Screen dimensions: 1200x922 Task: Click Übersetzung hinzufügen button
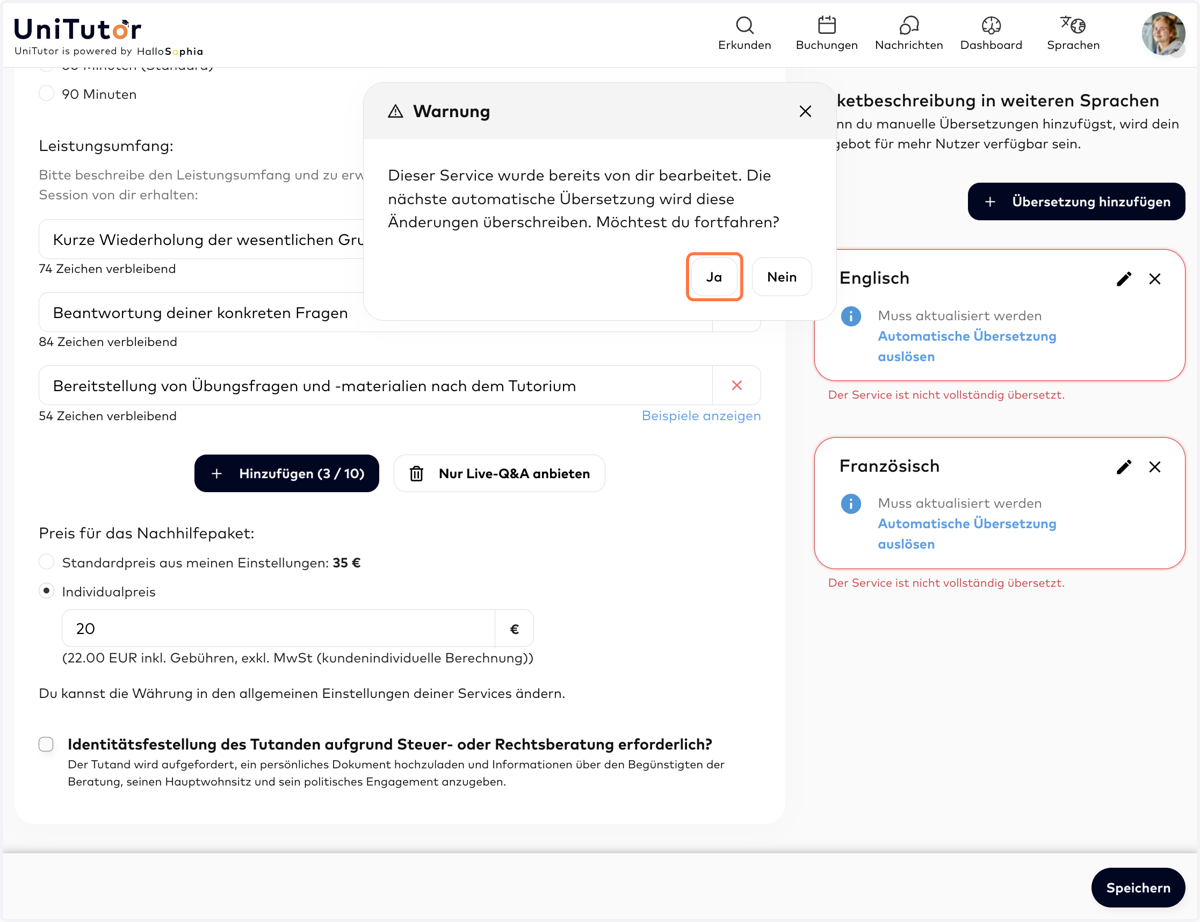click(x=1076, y=202)
